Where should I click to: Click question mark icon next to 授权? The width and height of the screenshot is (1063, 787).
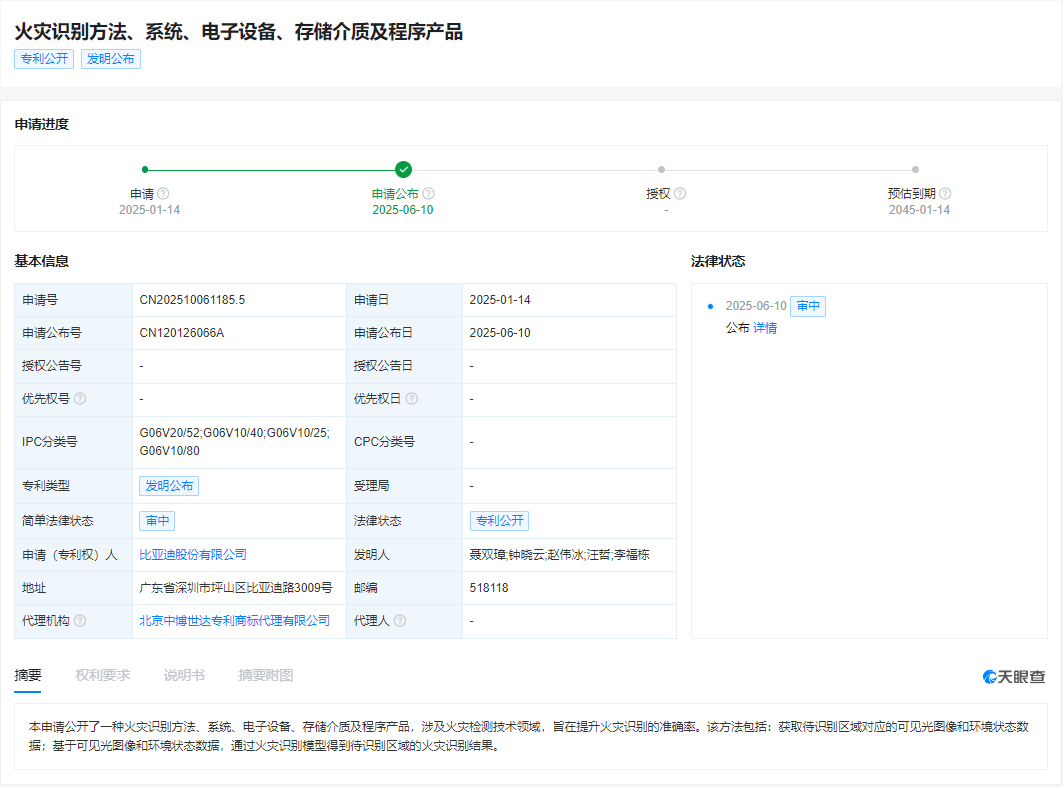680,194
